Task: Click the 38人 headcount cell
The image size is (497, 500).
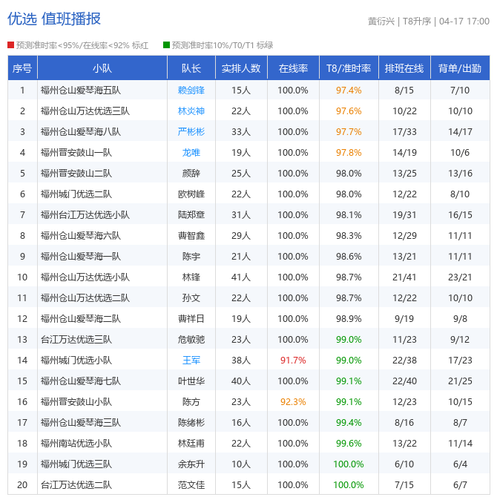Action: click(x=241, y=360)
